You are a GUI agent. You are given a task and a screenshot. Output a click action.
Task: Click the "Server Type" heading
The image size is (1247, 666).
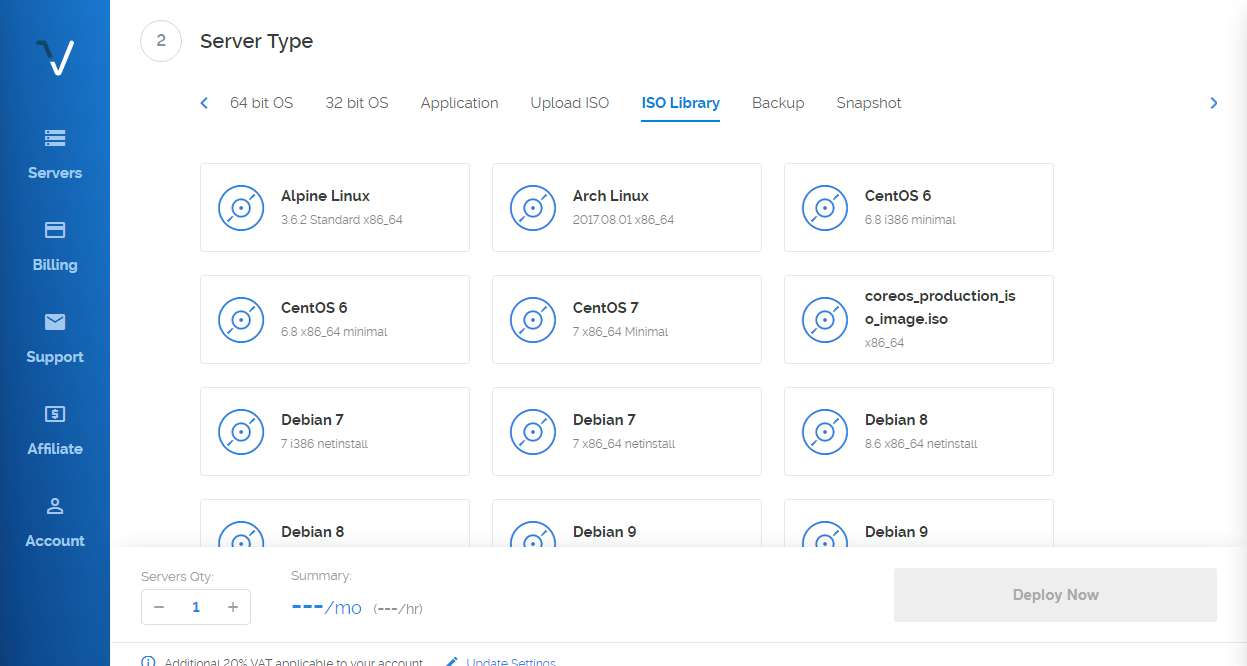click(257, 42)
